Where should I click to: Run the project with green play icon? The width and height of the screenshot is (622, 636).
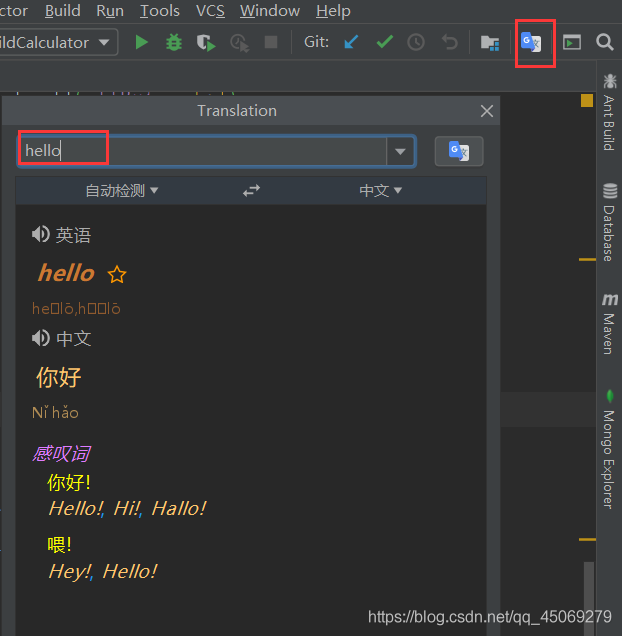pos(141,42)
